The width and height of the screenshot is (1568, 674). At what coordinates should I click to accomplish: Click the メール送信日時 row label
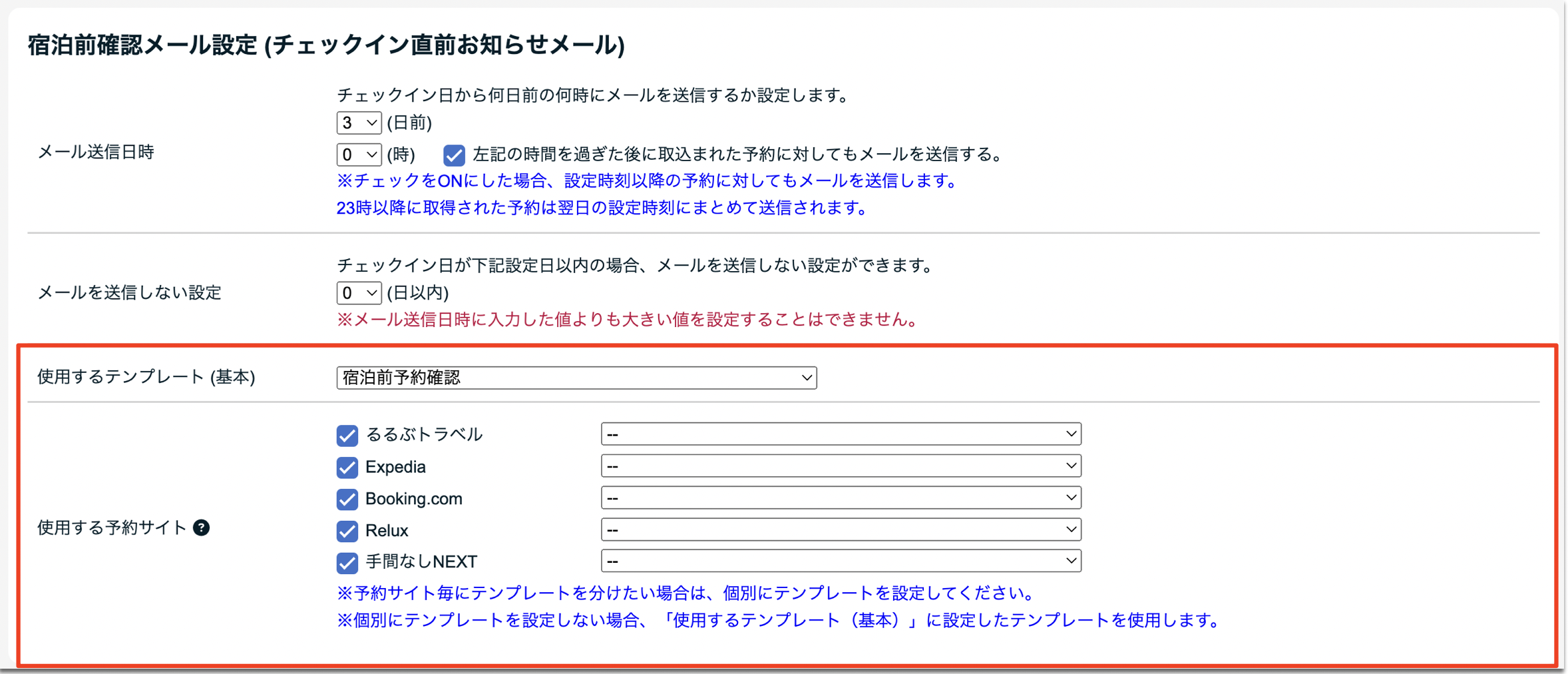96,153
